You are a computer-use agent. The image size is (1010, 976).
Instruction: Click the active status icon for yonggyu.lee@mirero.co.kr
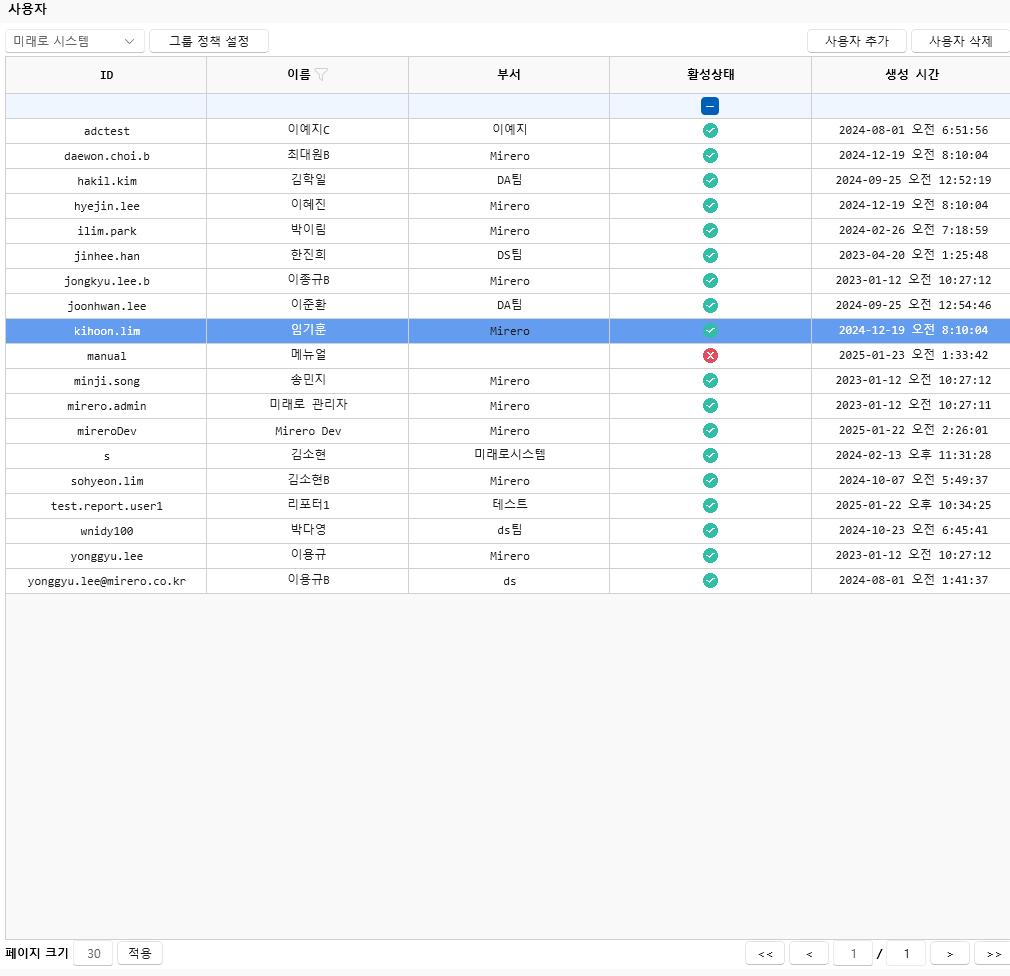pos(710,581)
